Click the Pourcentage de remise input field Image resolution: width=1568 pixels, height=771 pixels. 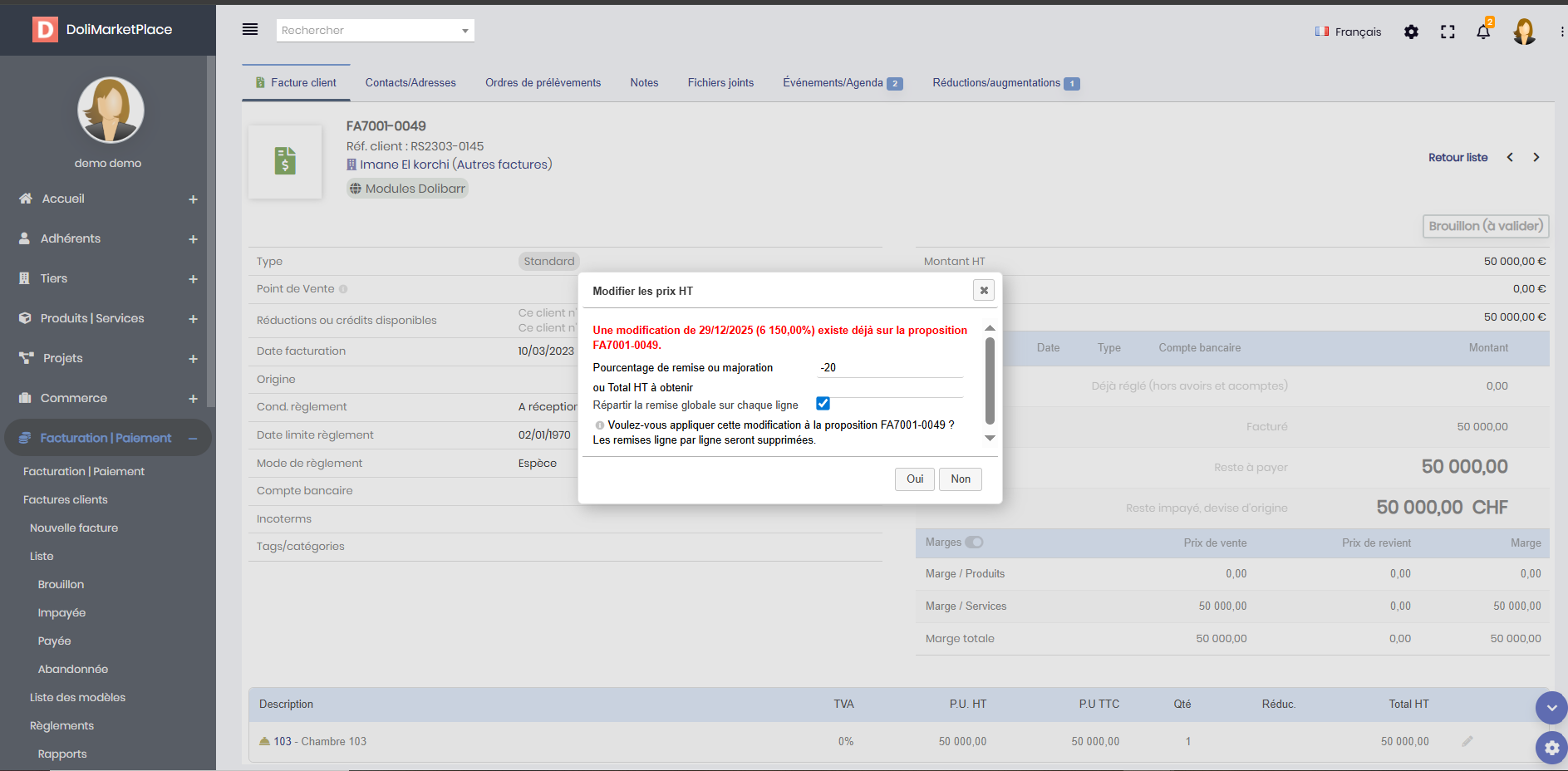889,367
